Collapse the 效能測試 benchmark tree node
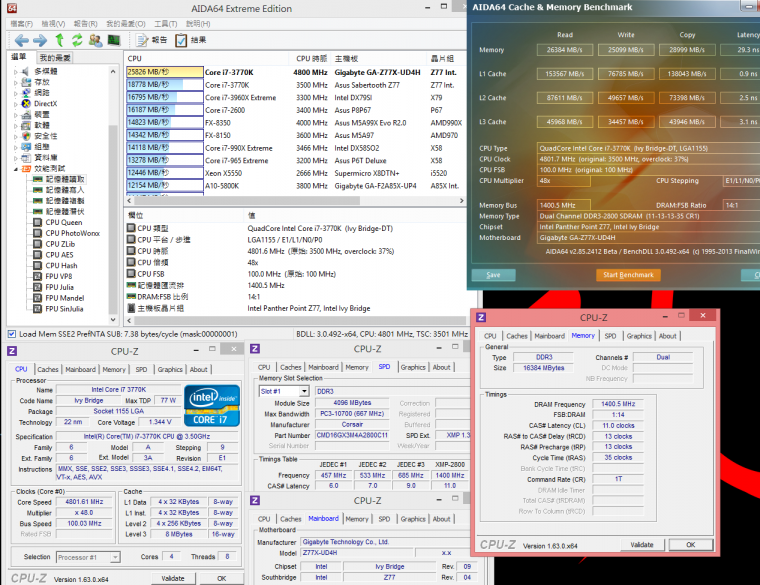 click(15, 167)
